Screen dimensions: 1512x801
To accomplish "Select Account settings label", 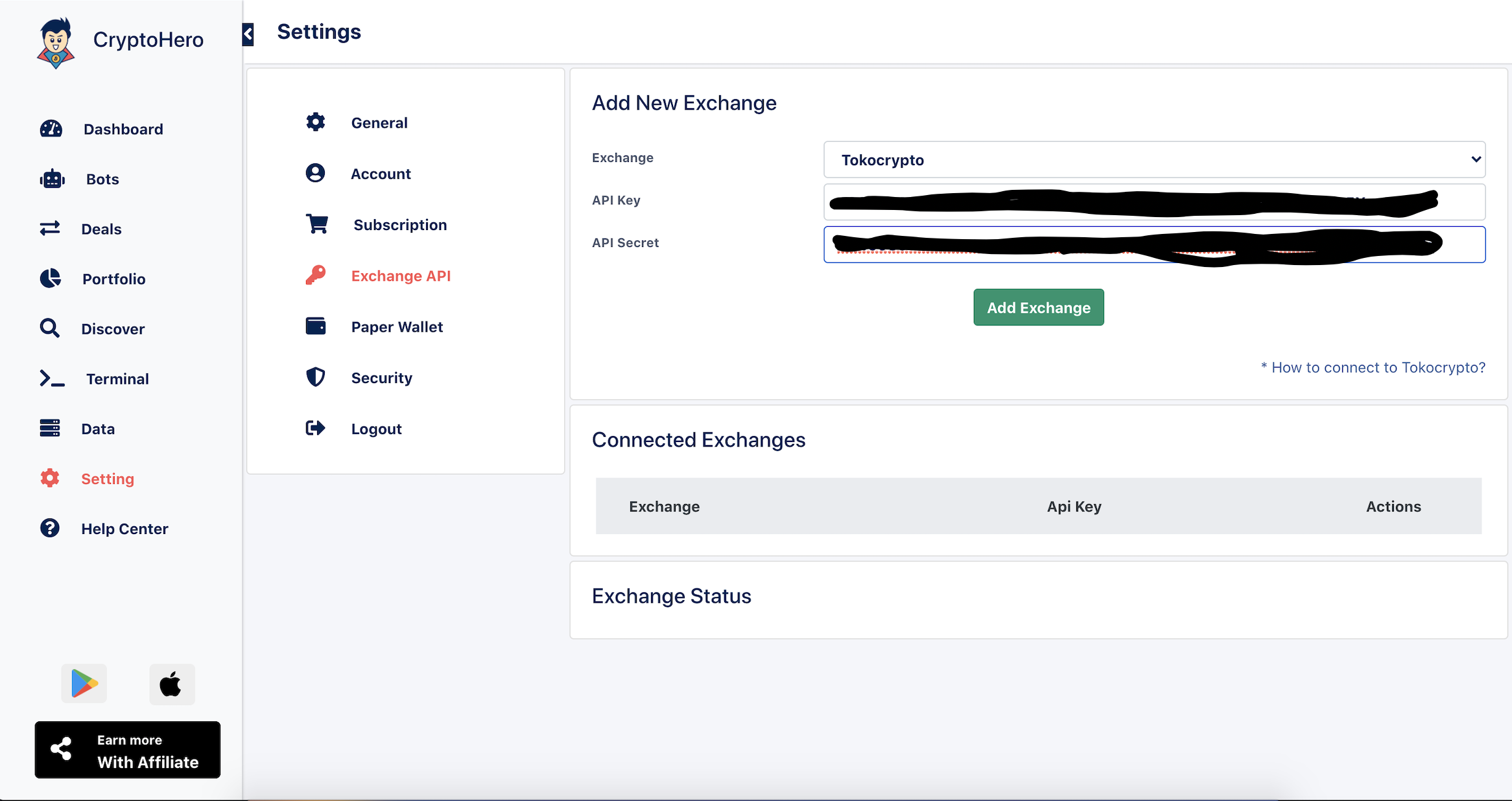I will click(x=381, y=174).
